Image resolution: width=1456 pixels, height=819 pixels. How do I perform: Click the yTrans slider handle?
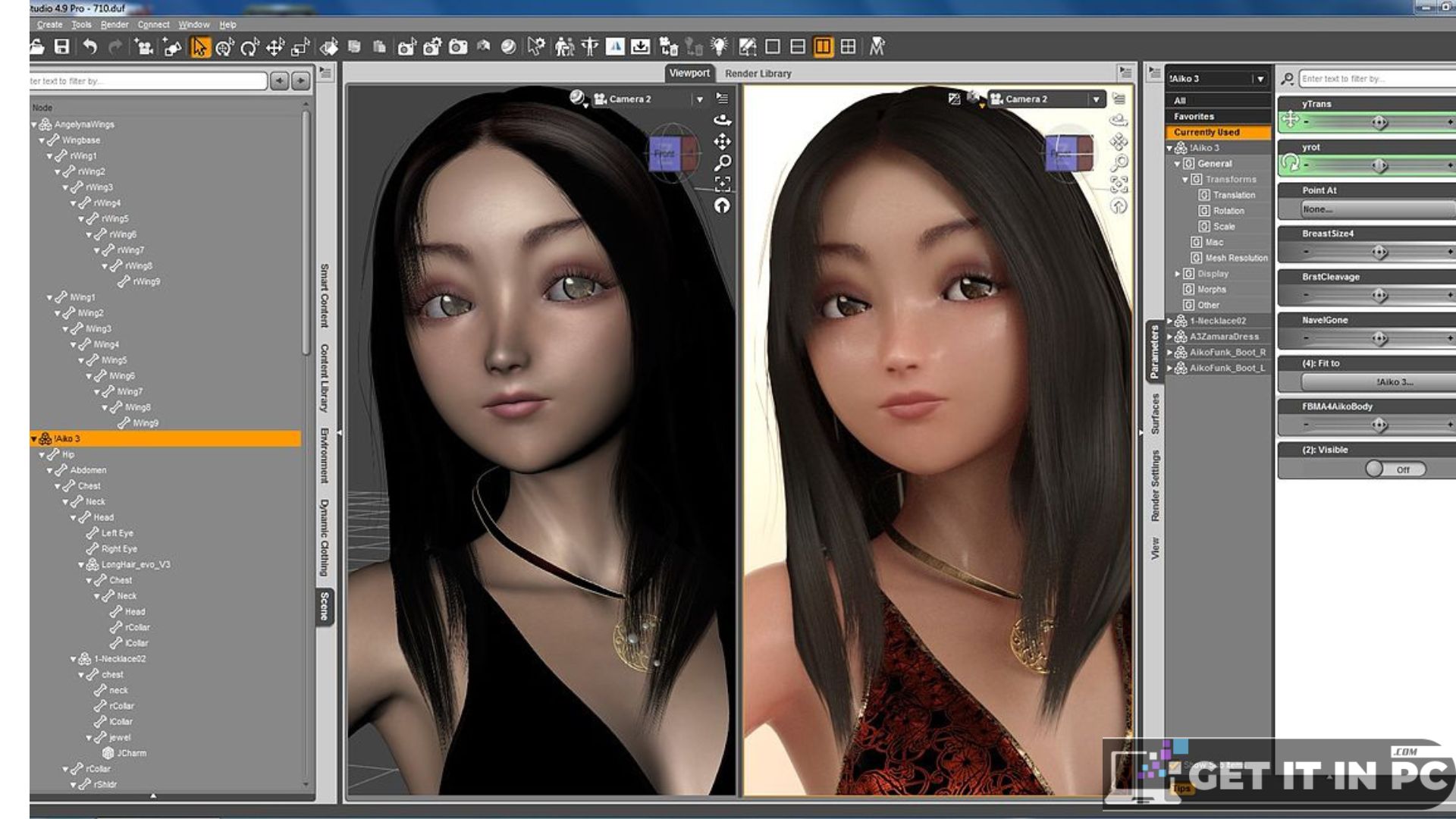point(1379,122)
